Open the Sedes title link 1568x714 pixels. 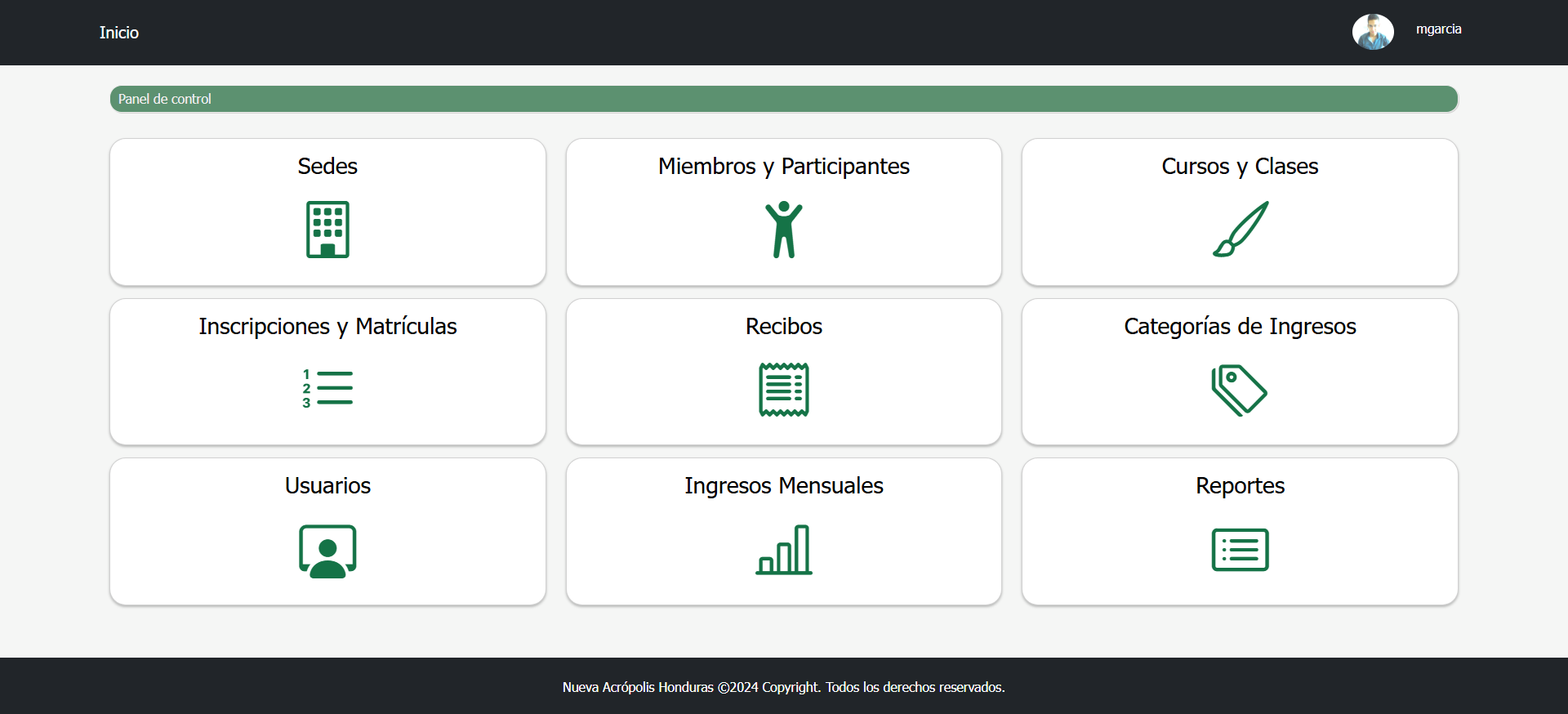click(327, 166)
